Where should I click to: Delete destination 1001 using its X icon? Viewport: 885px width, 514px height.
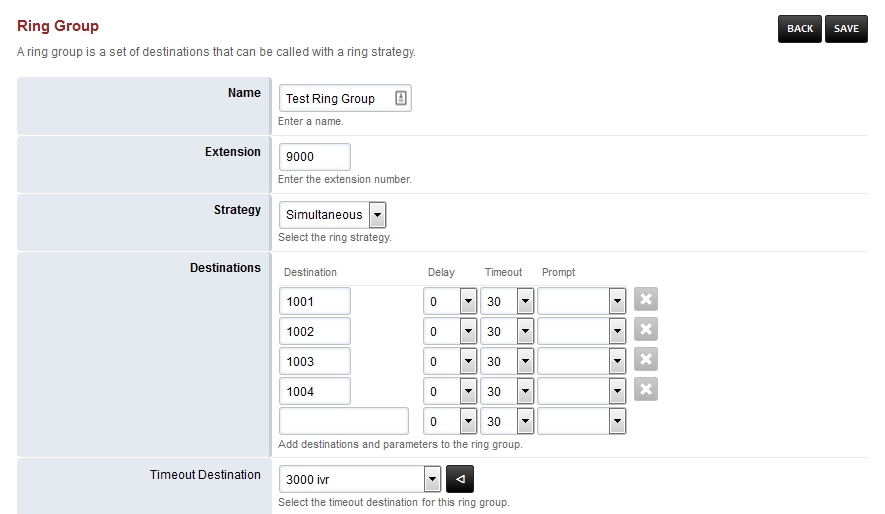(646, 300)
